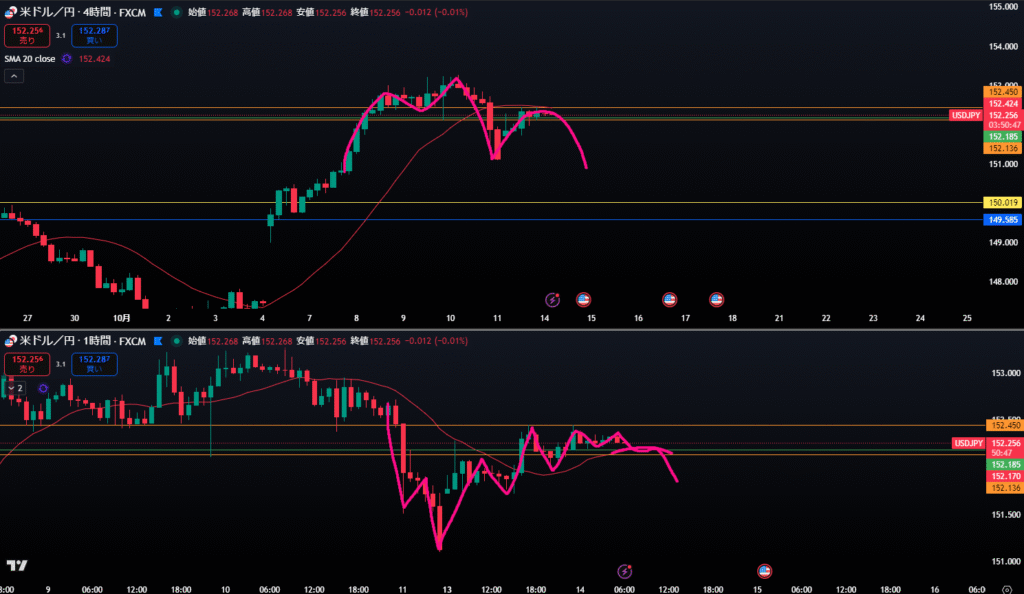Click the US flag event icon near date 15 in the 4-hour chart

[x=584, y=299]
